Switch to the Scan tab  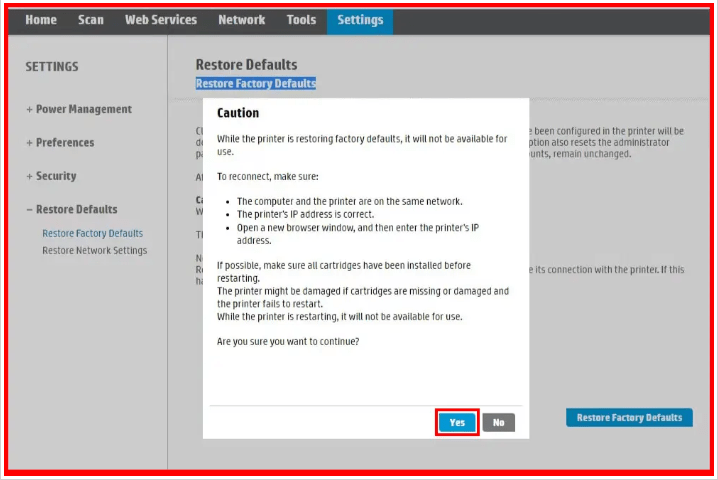click(91, 20)
